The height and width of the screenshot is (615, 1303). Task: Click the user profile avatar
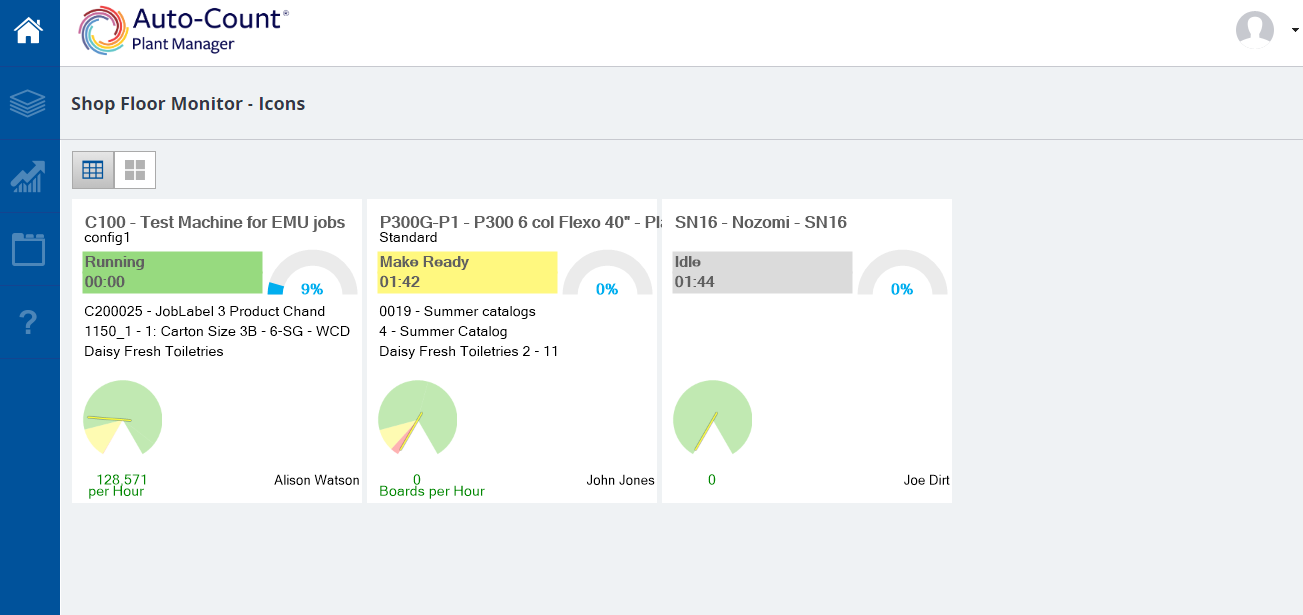click(1255, 31)
